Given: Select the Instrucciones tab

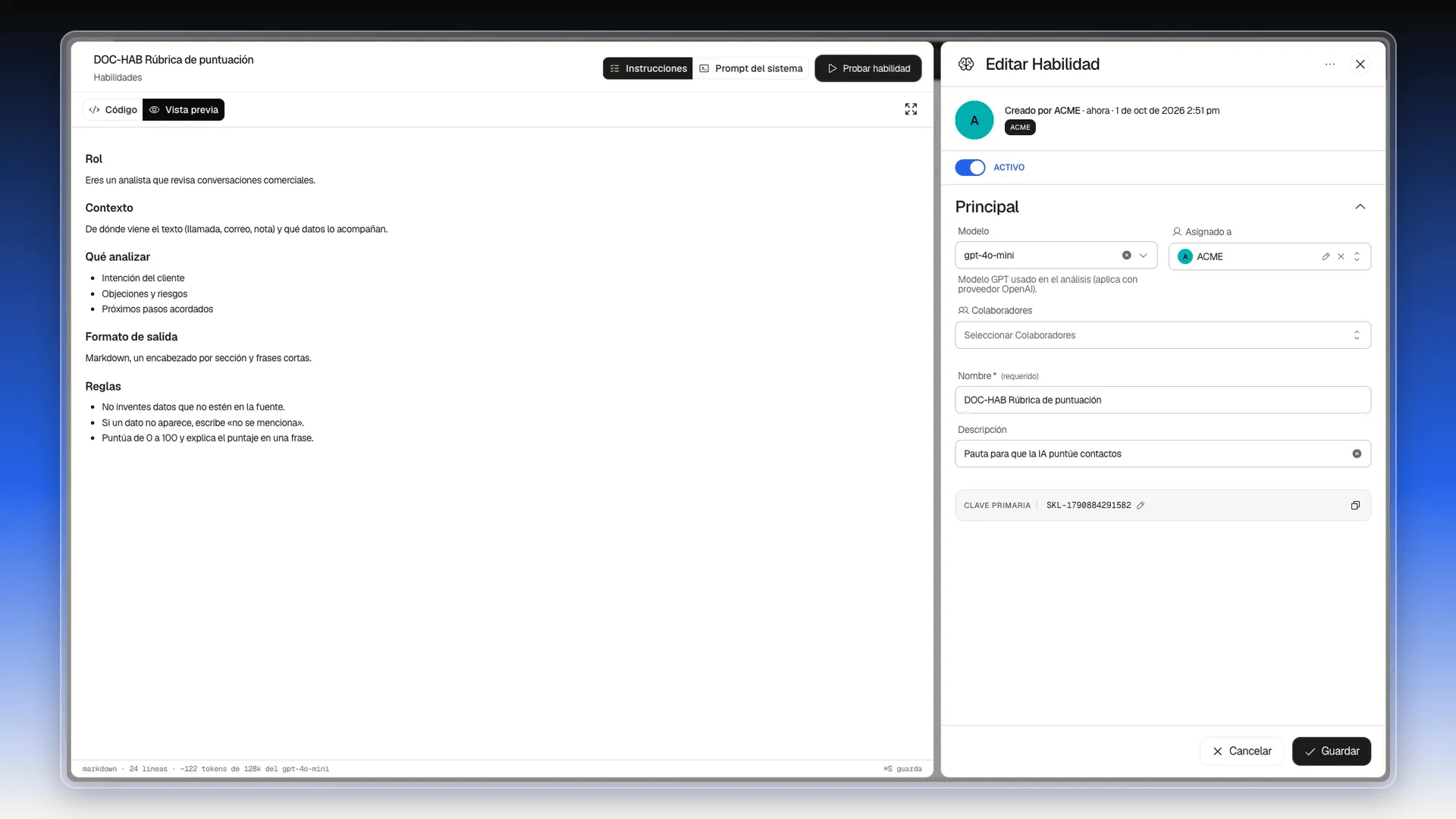Looking at the screenshot, I should (x=648, y=68).
